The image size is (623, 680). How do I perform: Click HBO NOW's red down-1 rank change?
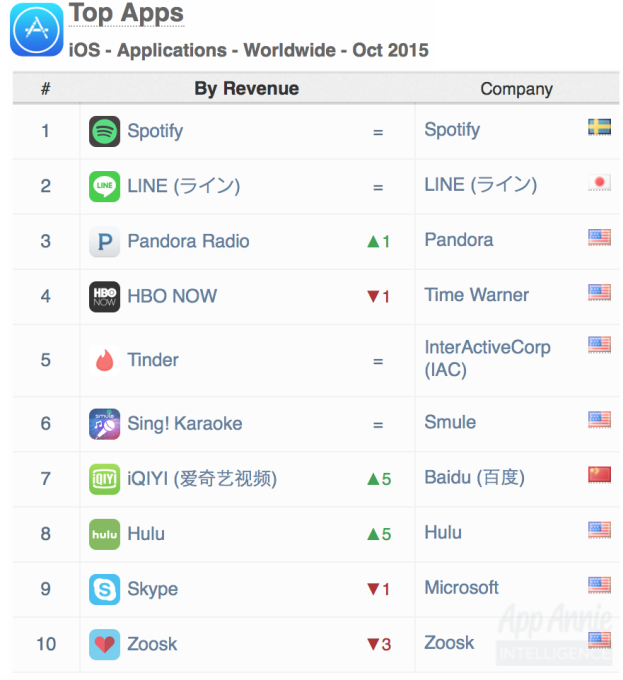(x=378, y=297)
